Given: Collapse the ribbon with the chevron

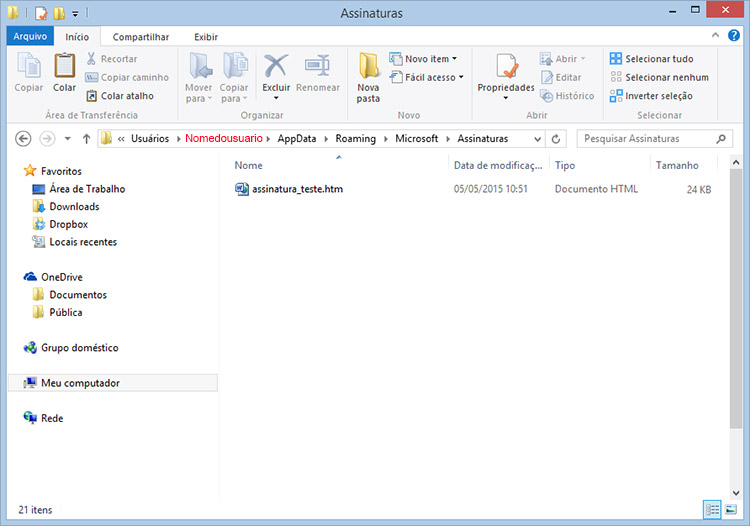Looking at the screenshot, I should pyautogui.click(x=715, y=35).
